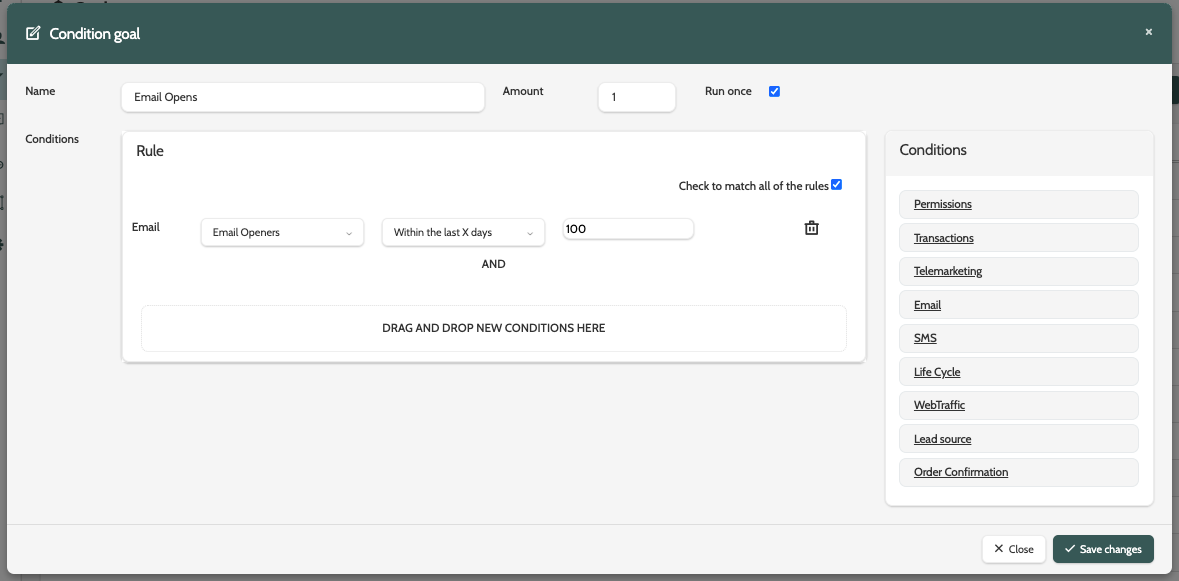Toggle the Run once checkbox
Image resolution: width=1179 pixels, height=581 pixels.
click(774, 92)
